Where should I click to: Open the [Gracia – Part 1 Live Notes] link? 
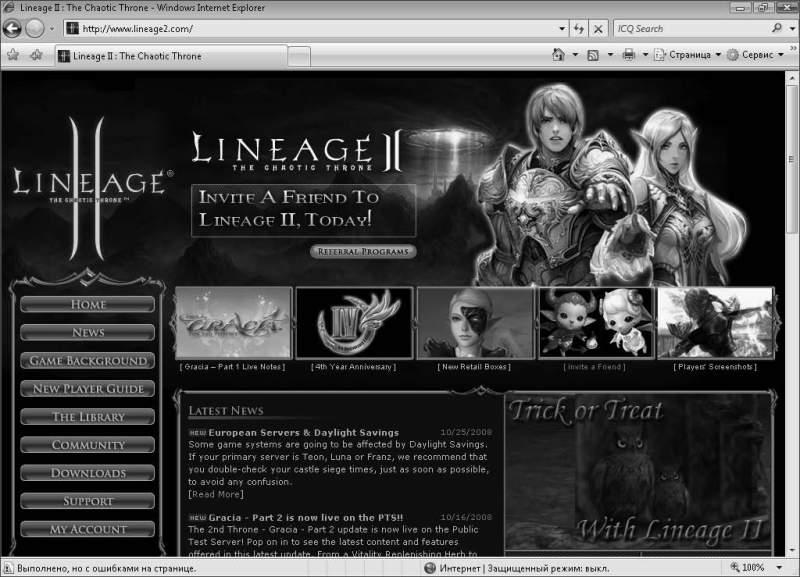pos(233,367)
